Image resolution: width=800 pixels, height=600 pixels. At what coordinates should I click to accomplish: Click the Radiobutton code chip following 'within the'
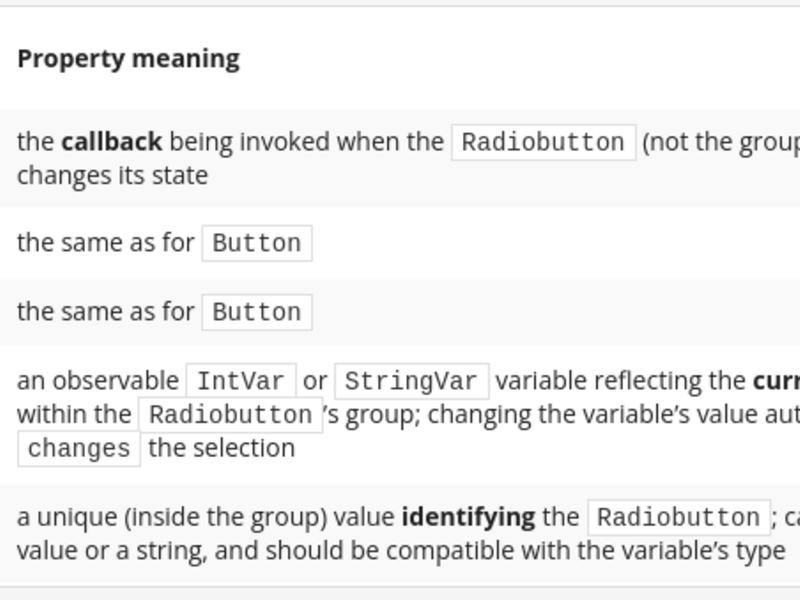(x=231, y=415)
